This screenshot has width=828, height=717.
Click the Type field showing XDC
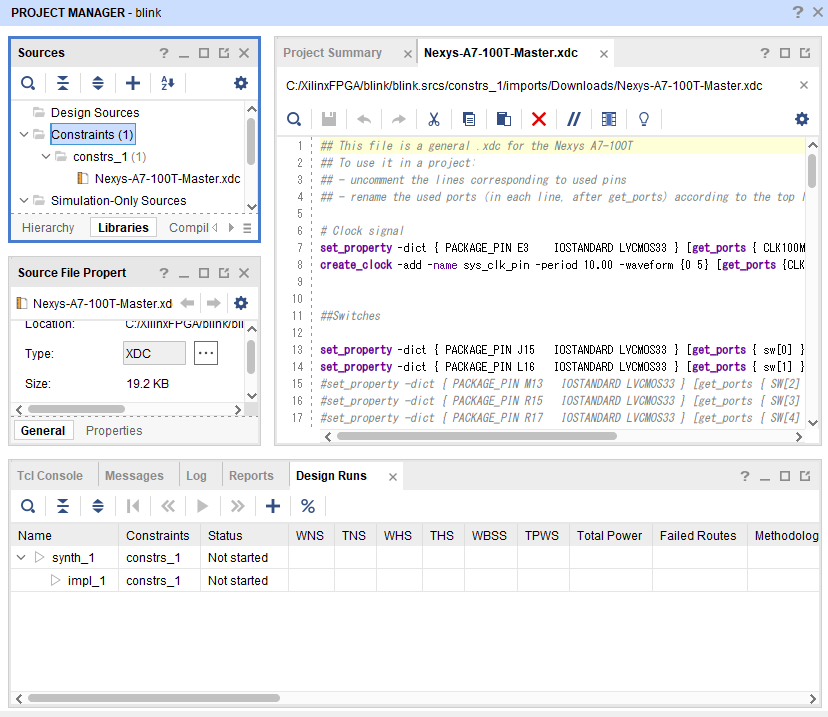(153, 353)
